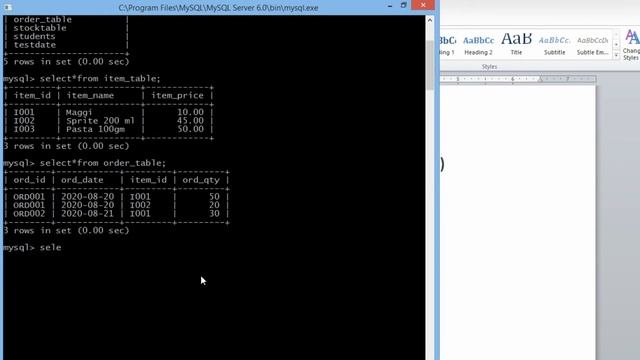Click the mysql.exe window system menu icon
Image resolution: width=640 pixels, height=360 pixels.
(7, 7)
